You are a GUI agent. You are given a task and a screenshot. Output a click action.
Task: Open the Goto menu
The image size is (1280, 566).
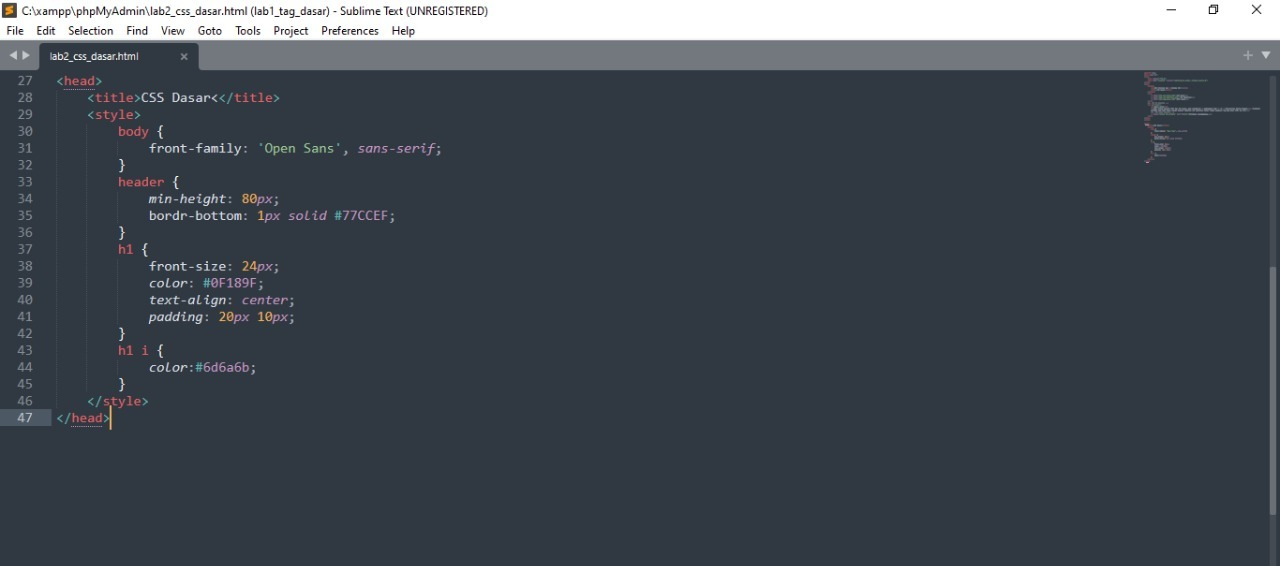click(x=210, y=31)
